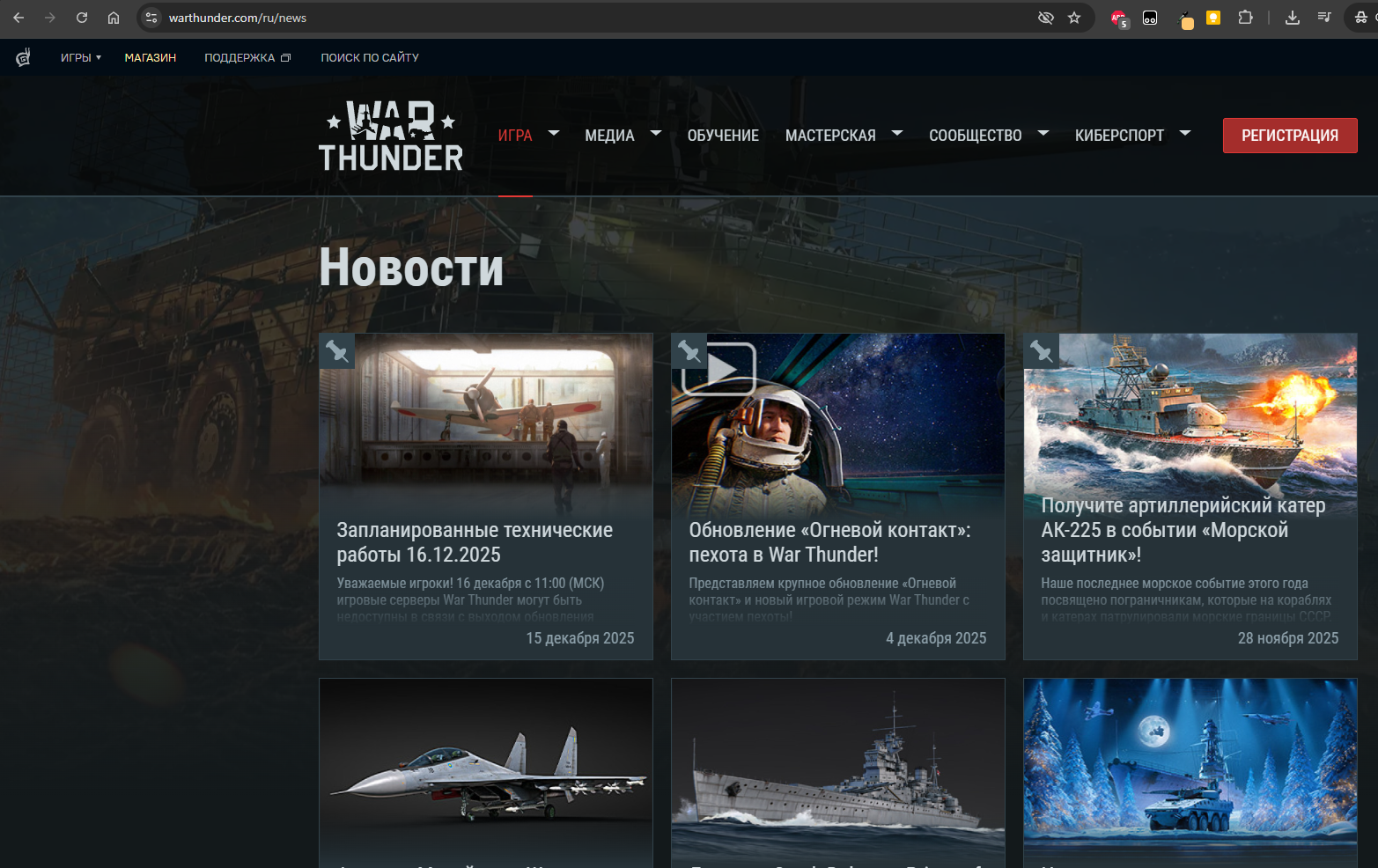Click «Наше последнее морское событие» preview text
Image resolution: width=1378 pixels, height=868 pixels.
(x=1186, y=599)
